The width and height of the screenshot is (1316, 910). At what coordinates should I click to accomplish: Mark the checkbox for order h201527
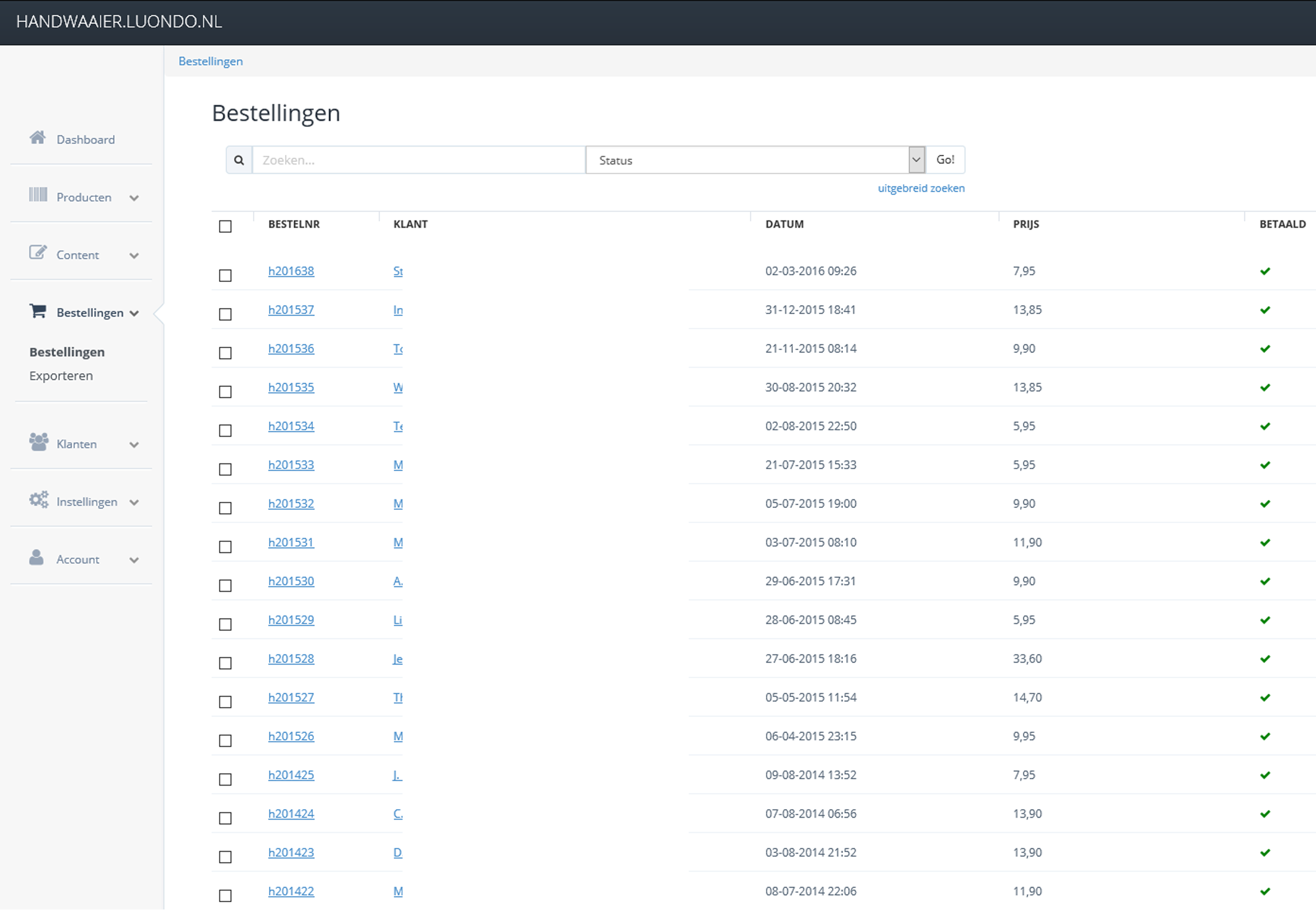[x=226, y=703]
